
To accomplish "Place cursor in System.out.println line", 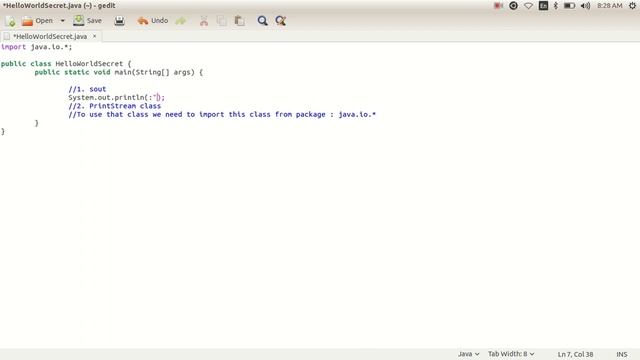I will pos(116,98).
